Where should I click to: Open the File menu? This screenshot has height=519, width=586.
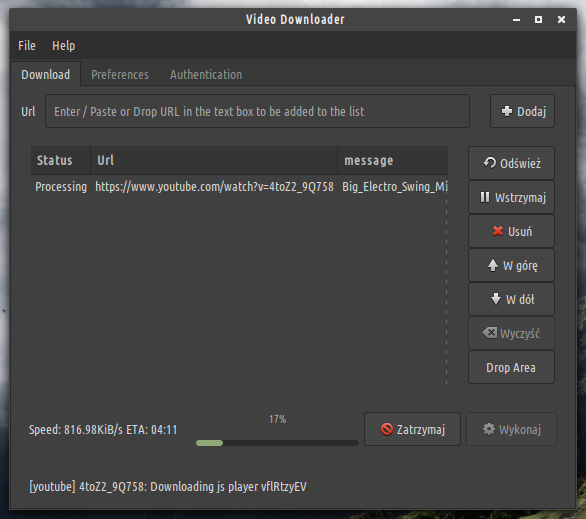27,46
